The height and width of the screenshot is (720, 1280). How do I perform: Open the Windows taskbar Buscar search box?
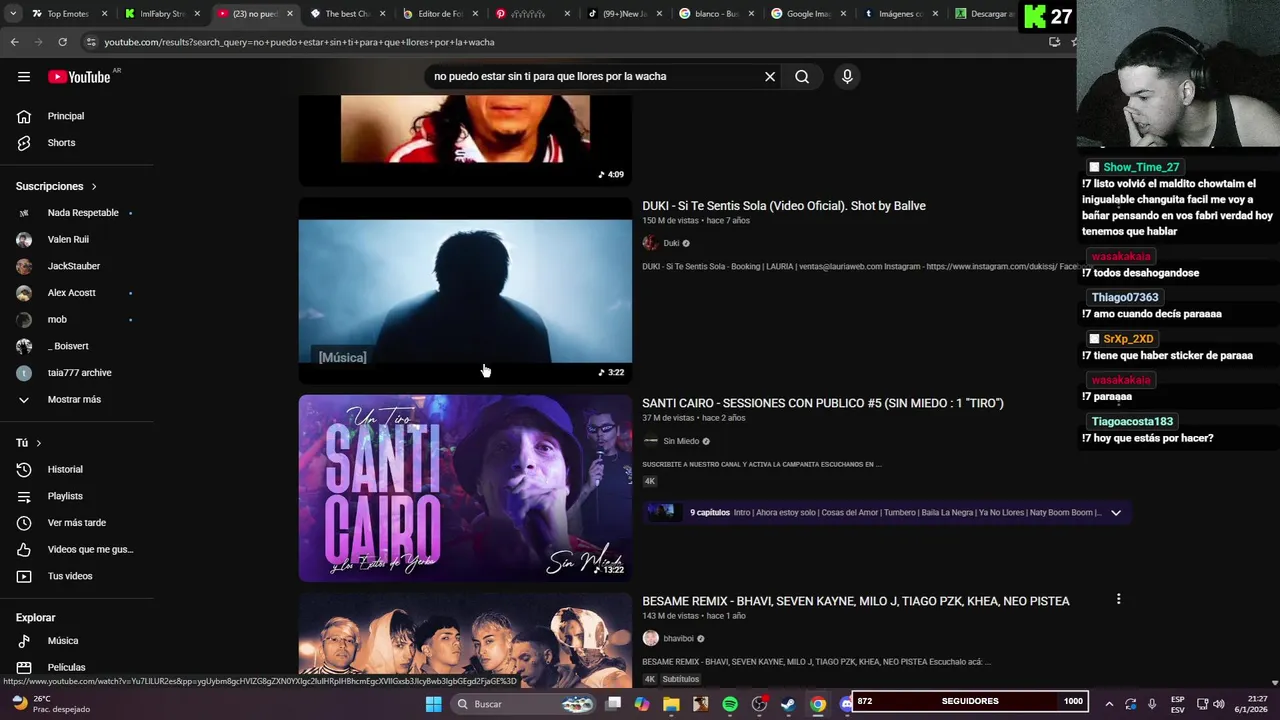coord(524,704)
